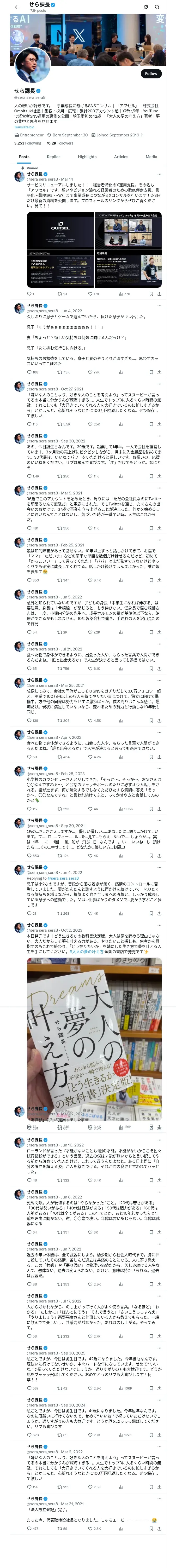Share the pinned Mar 14 post
The height and width of the screenshot is (1568, 176).
pyautogui.click(x=159, y=293)
